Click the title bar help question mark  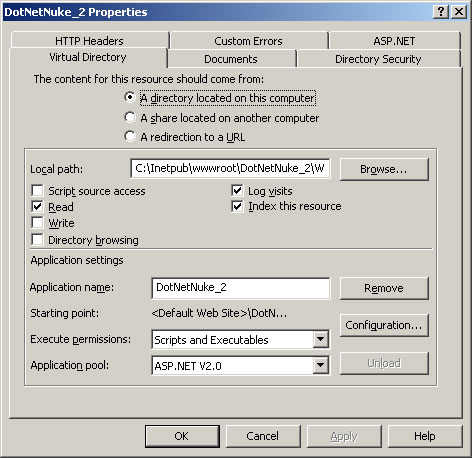click(441, 12)
